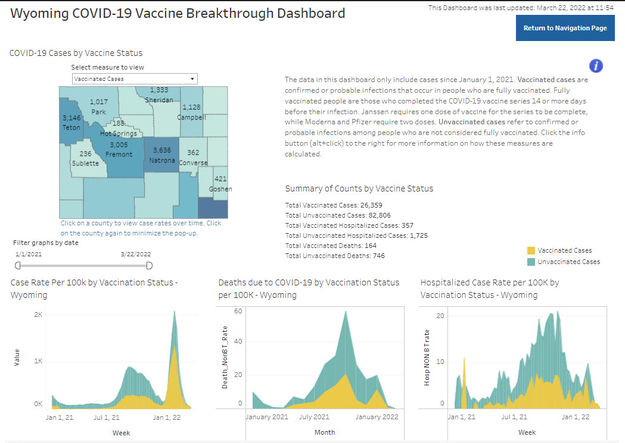Click the 1/1/2021 start date field

coord(29,255)
